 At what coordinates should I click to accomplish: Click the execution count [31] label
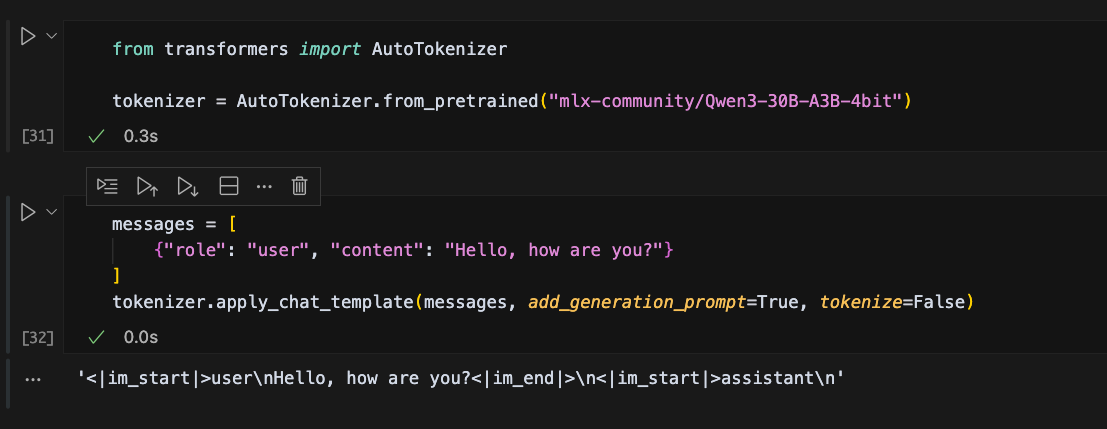pos(36,134)
